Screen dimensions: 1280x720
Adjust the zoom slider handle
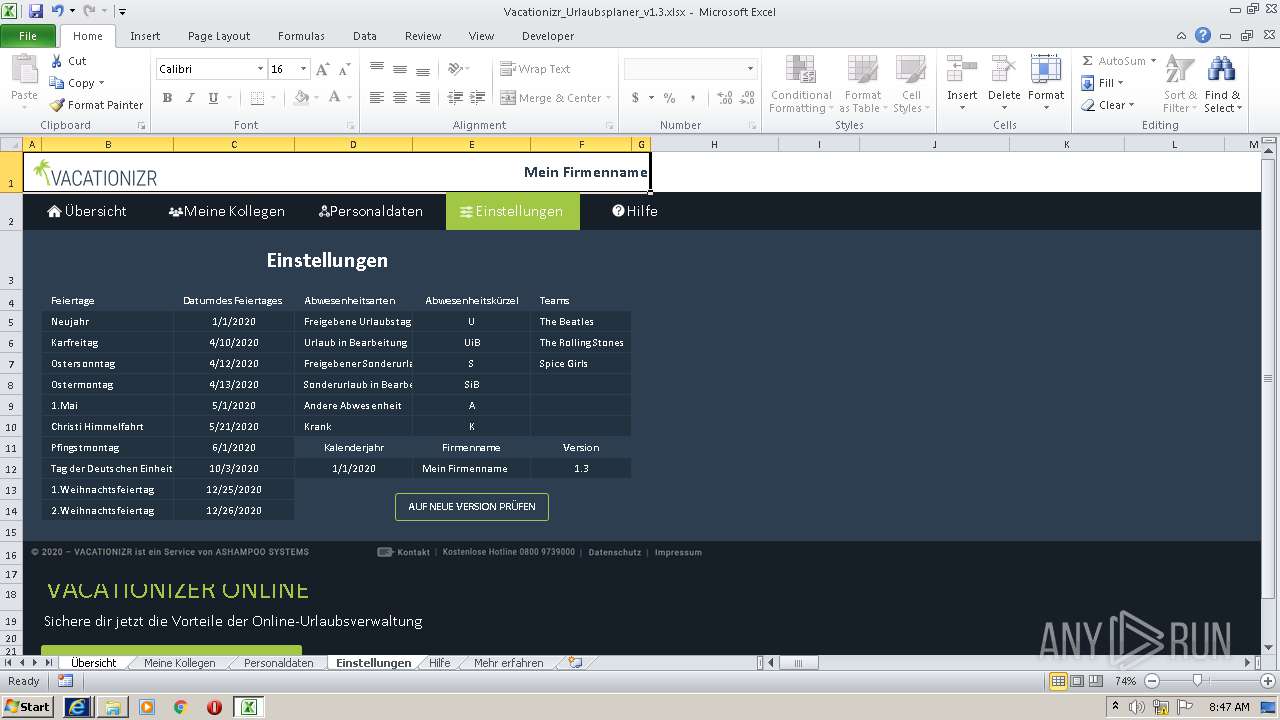[x=1197, y=681]
